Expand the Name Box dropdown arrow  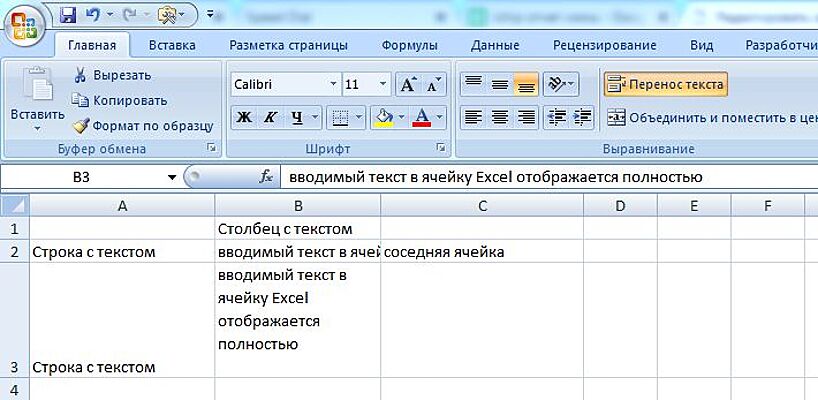click(172, 177)
